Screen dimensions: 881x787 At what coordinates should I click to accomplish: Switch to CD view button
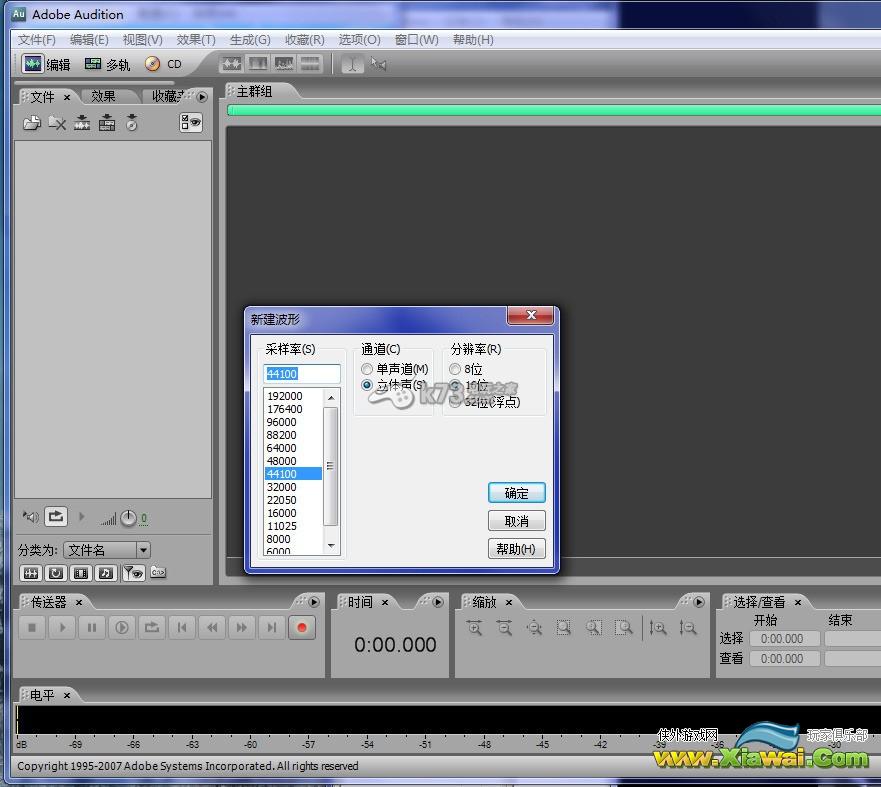pos(163,64)
